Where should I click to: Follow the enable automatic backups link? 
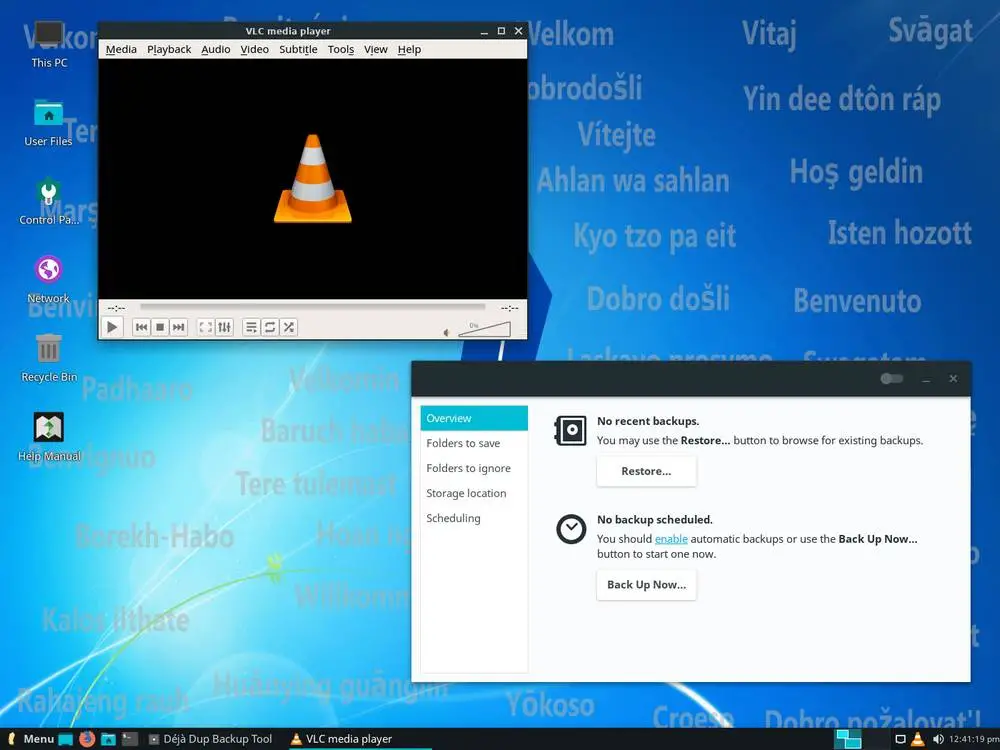pyautogui.click(x=671, y=539)
